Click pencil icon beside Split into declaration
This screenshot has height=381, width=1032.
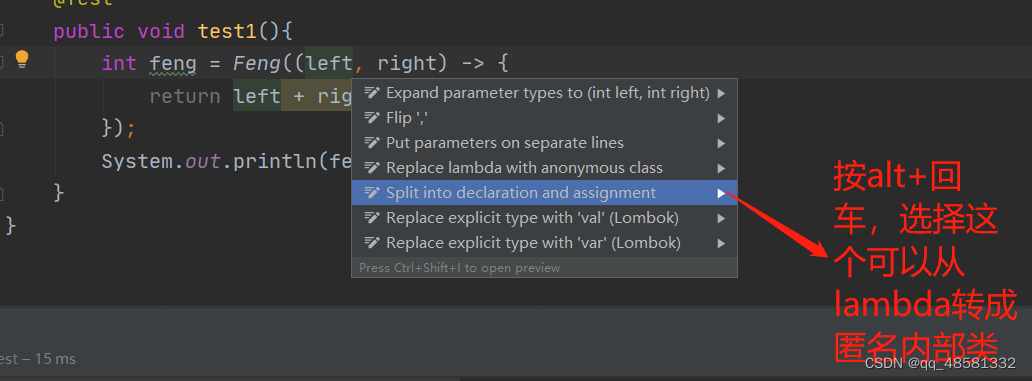(x=373, y=193)
